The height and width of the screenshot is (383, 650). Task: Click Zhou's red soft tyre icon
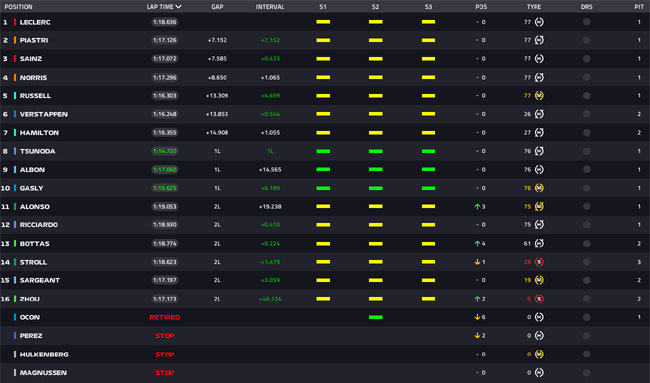click(x=539, y=299)
